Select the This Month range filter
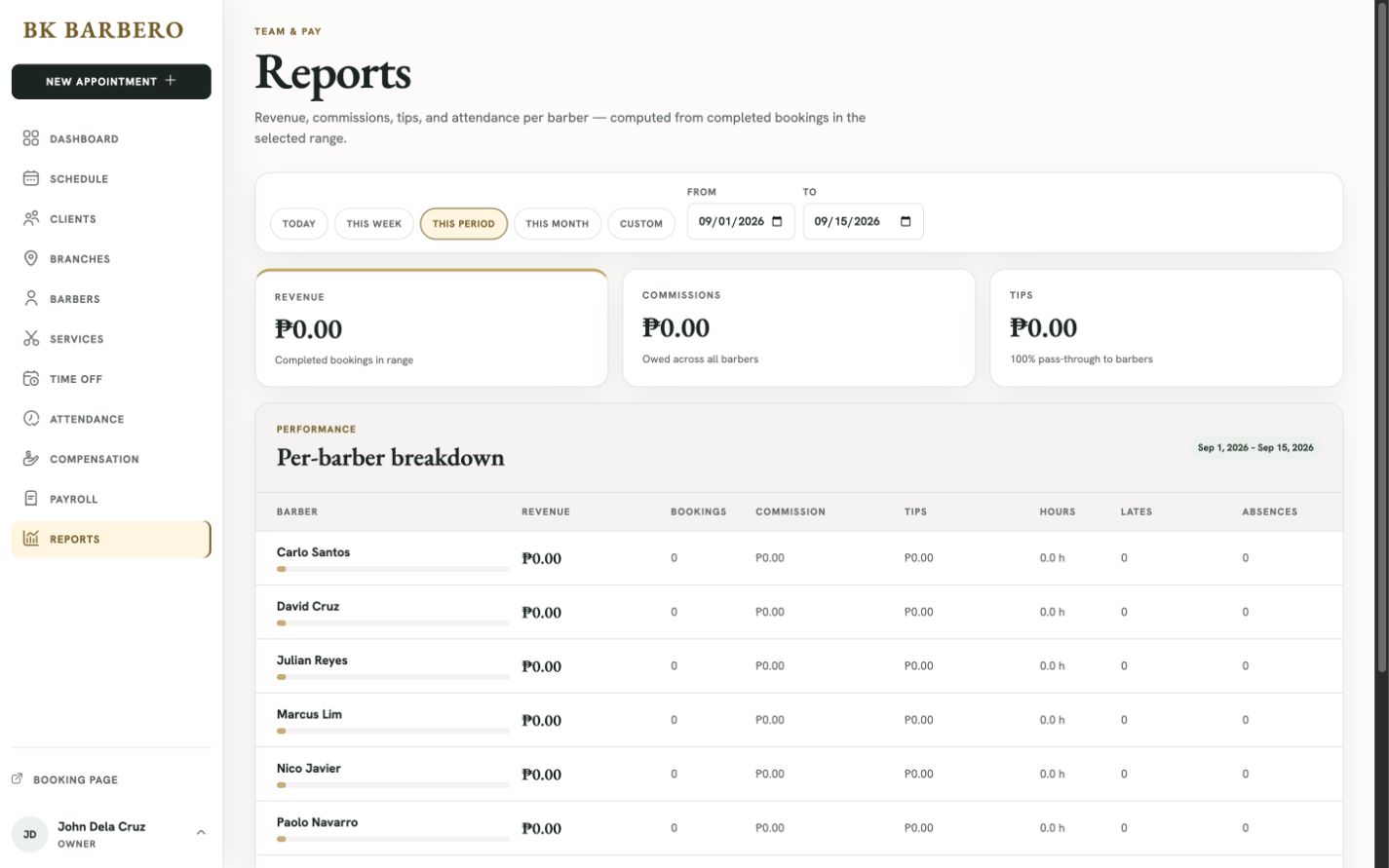 [x=558, y=223]
